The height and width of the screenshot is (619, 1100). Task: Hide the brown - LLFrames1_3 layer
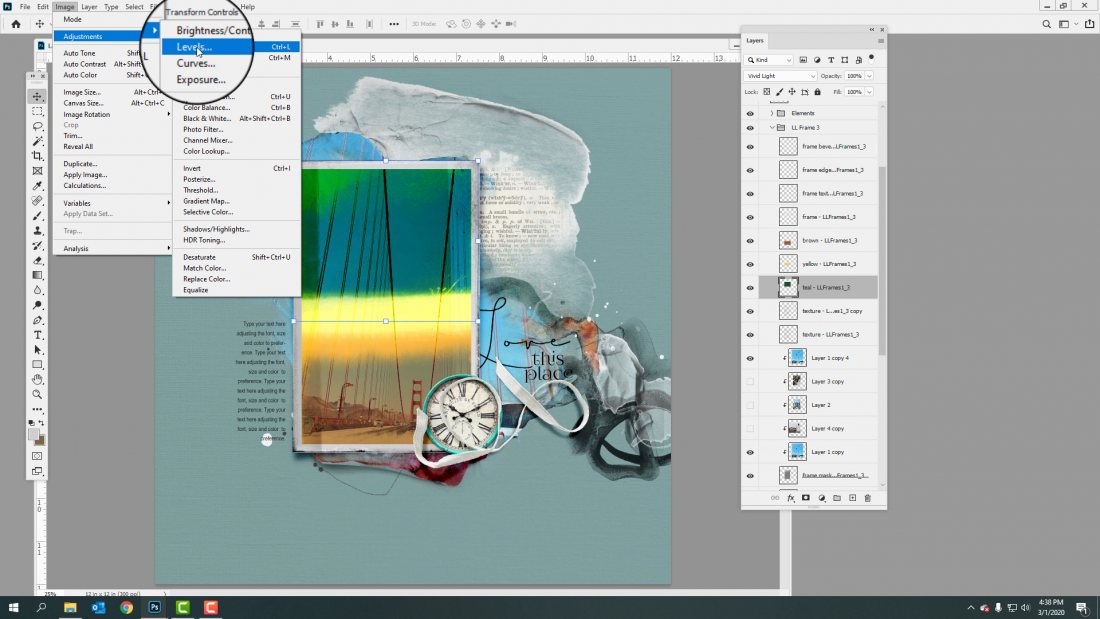pyautogui.click(x=750, y=241)
